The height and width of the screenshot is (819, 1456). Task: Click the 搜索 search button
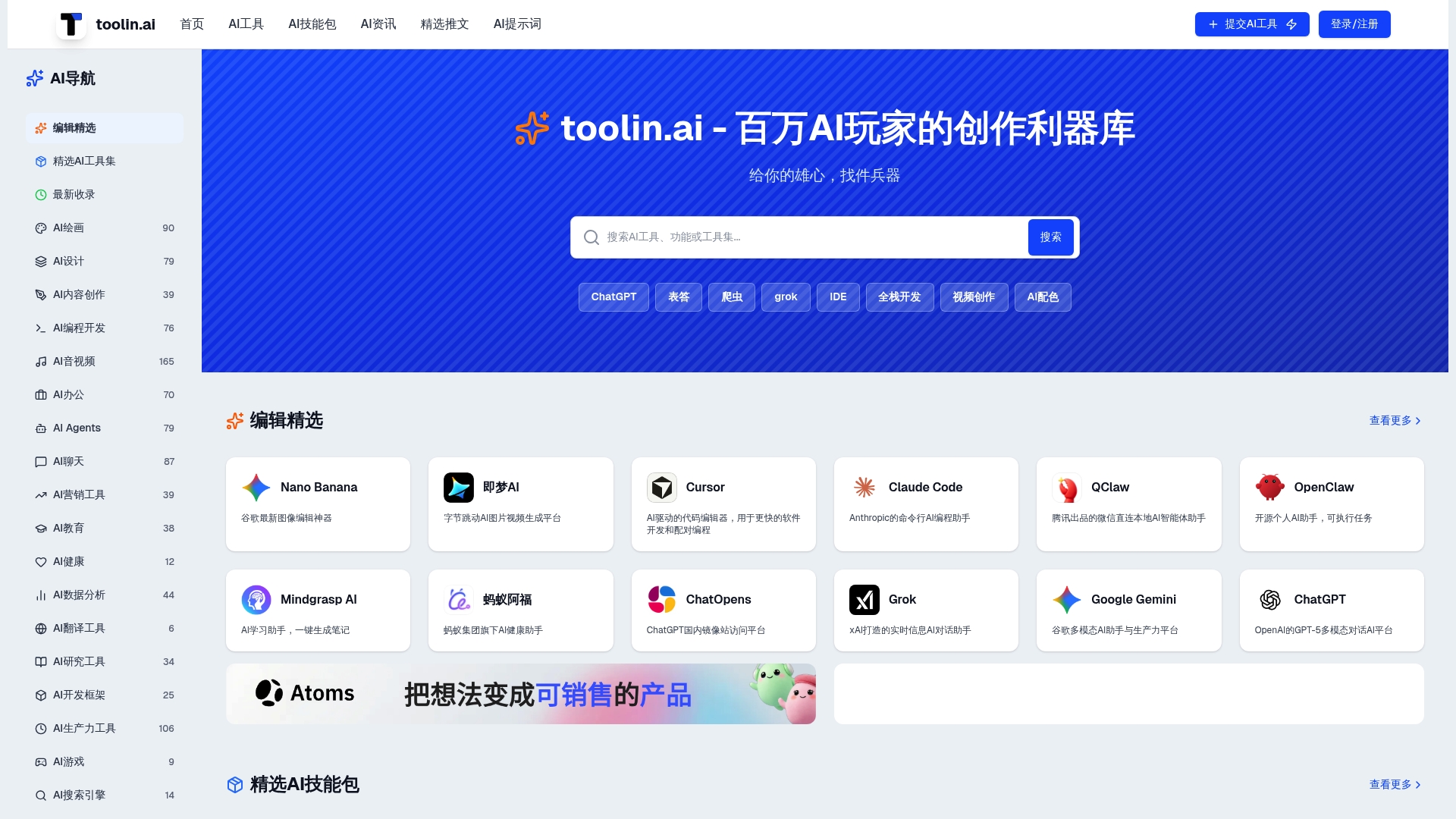tap(1050, 237)
